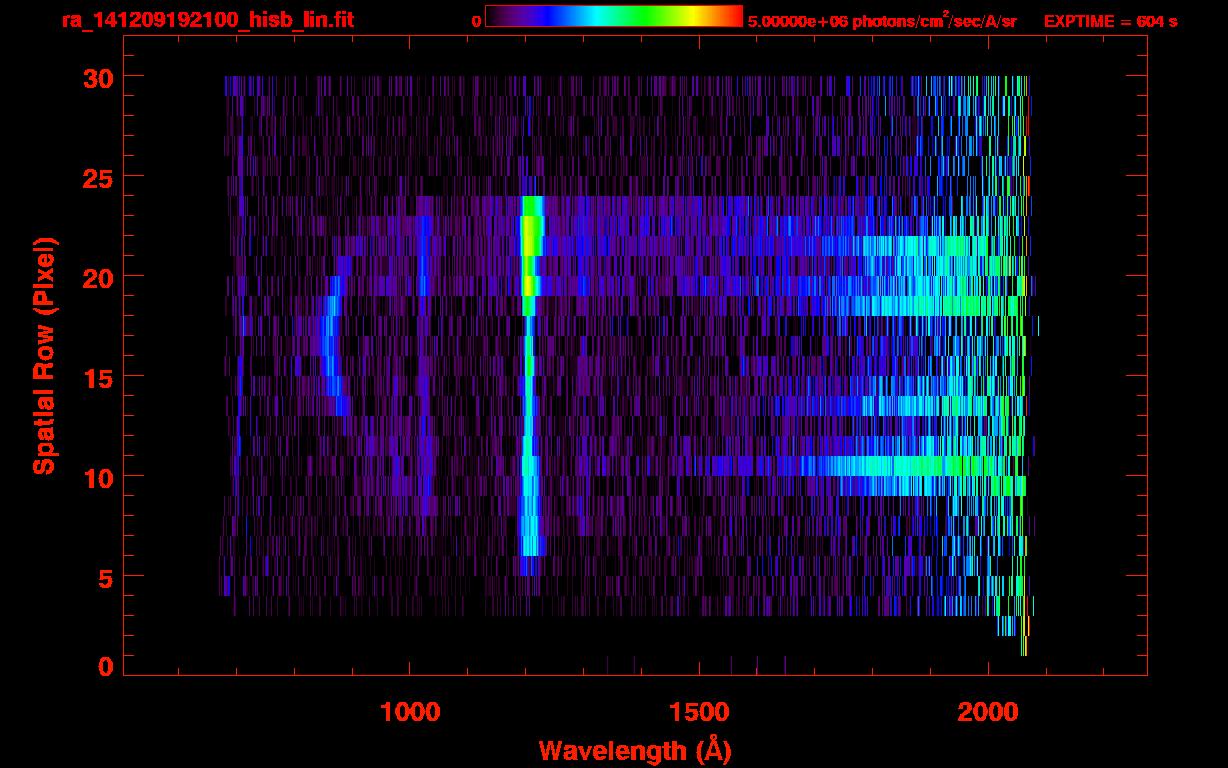
Task: Click the Spatial Row (Pixel) axis title
Action: [x=45, y=355]
